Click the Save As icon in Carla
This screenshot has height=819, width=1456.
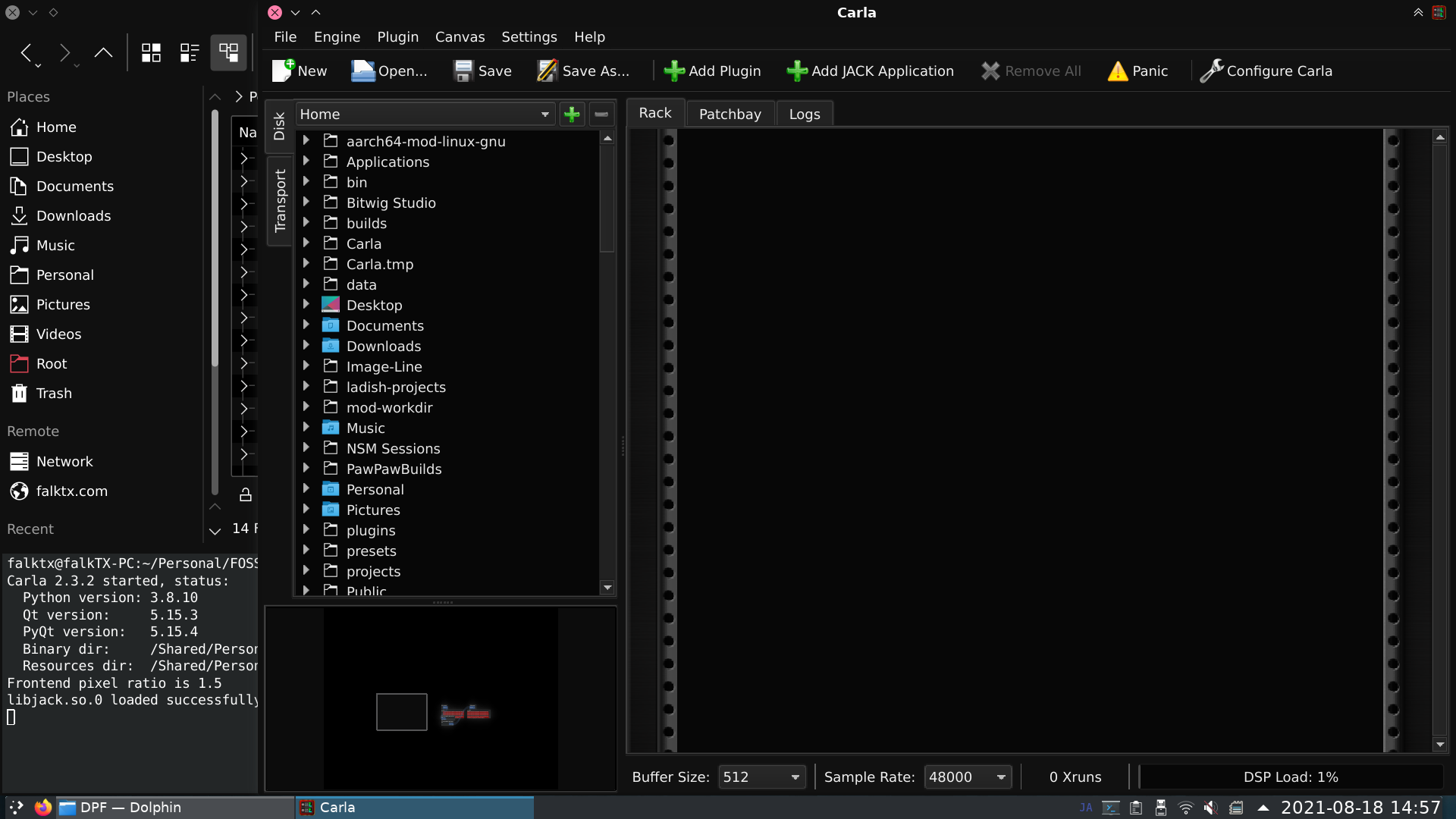(548, 71)
